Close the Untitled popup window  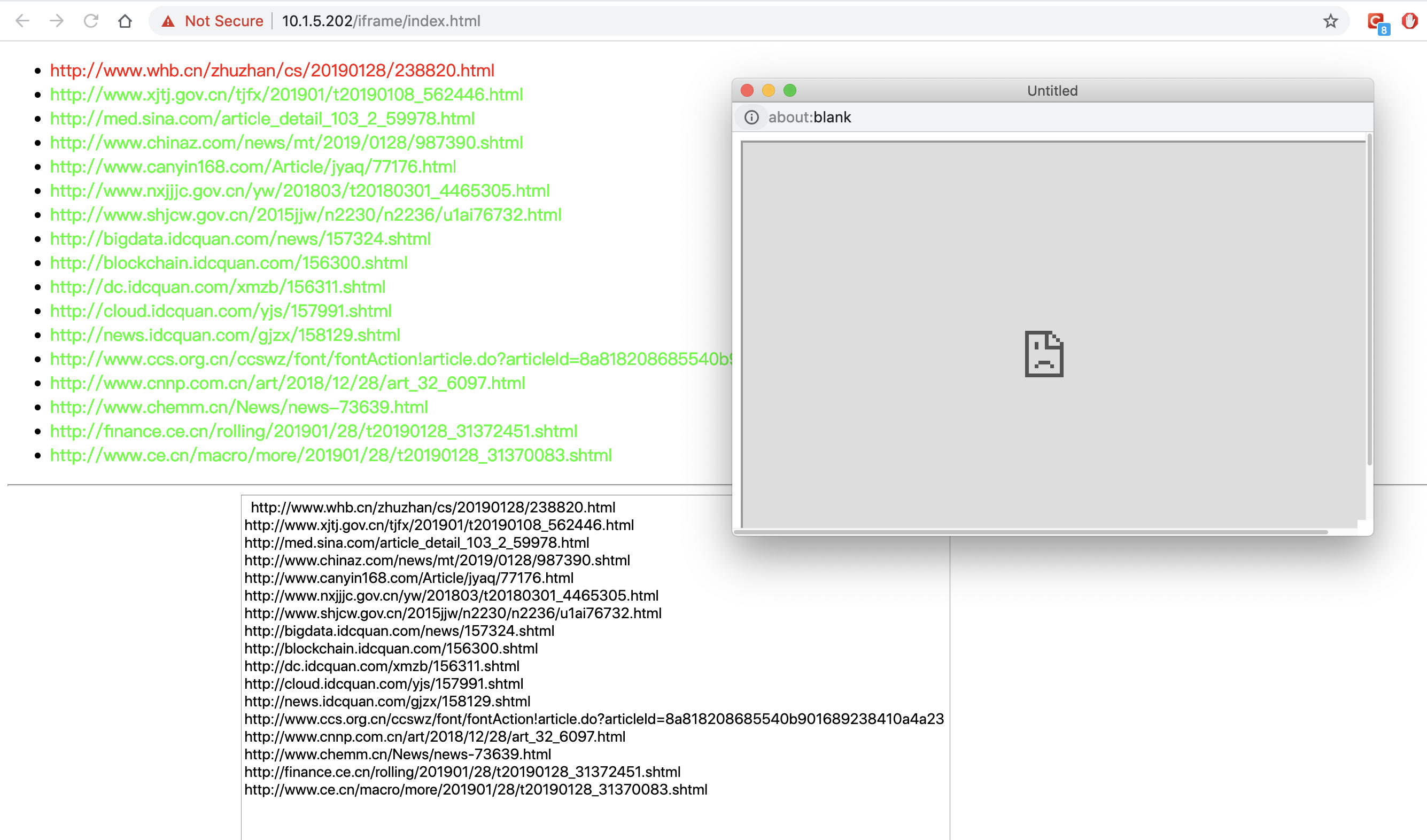point(747,90)
